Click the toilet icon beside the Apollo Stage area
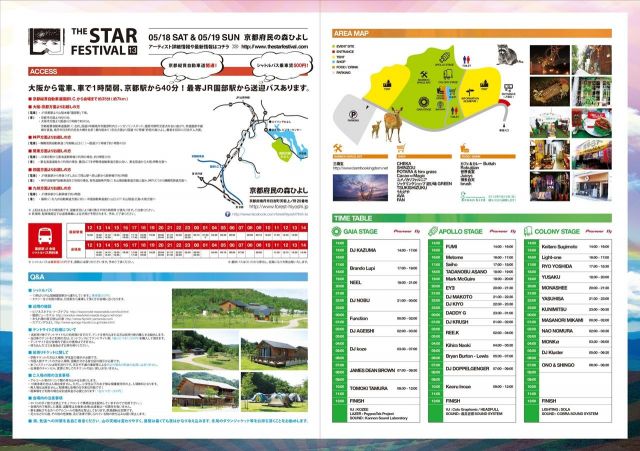Screen dimensions: 640x451 click(467, 60)
